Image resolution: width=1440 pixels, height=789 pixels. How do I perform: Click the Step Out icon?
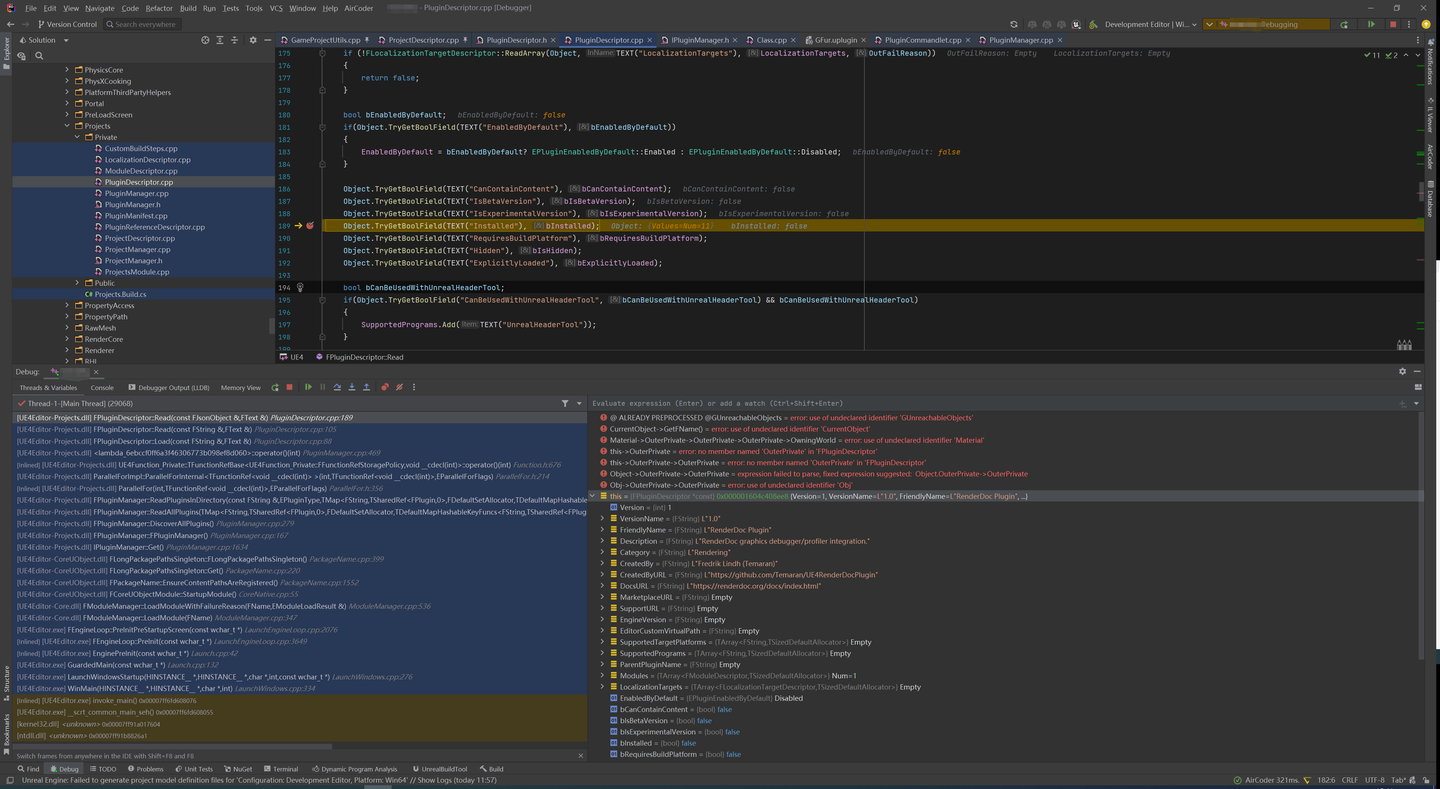pos(366,387)
